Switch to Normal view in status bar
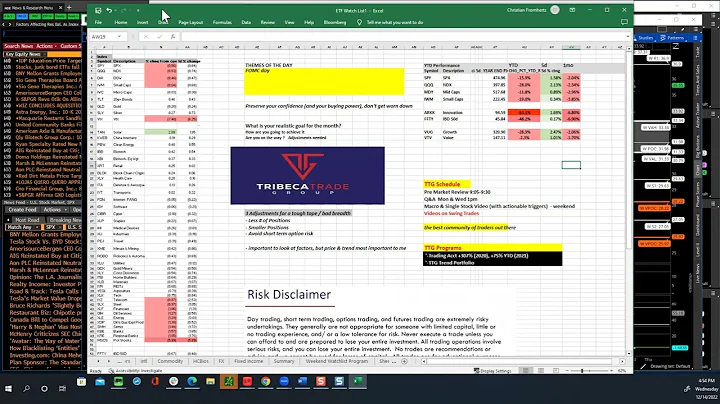 click(526, 370)
